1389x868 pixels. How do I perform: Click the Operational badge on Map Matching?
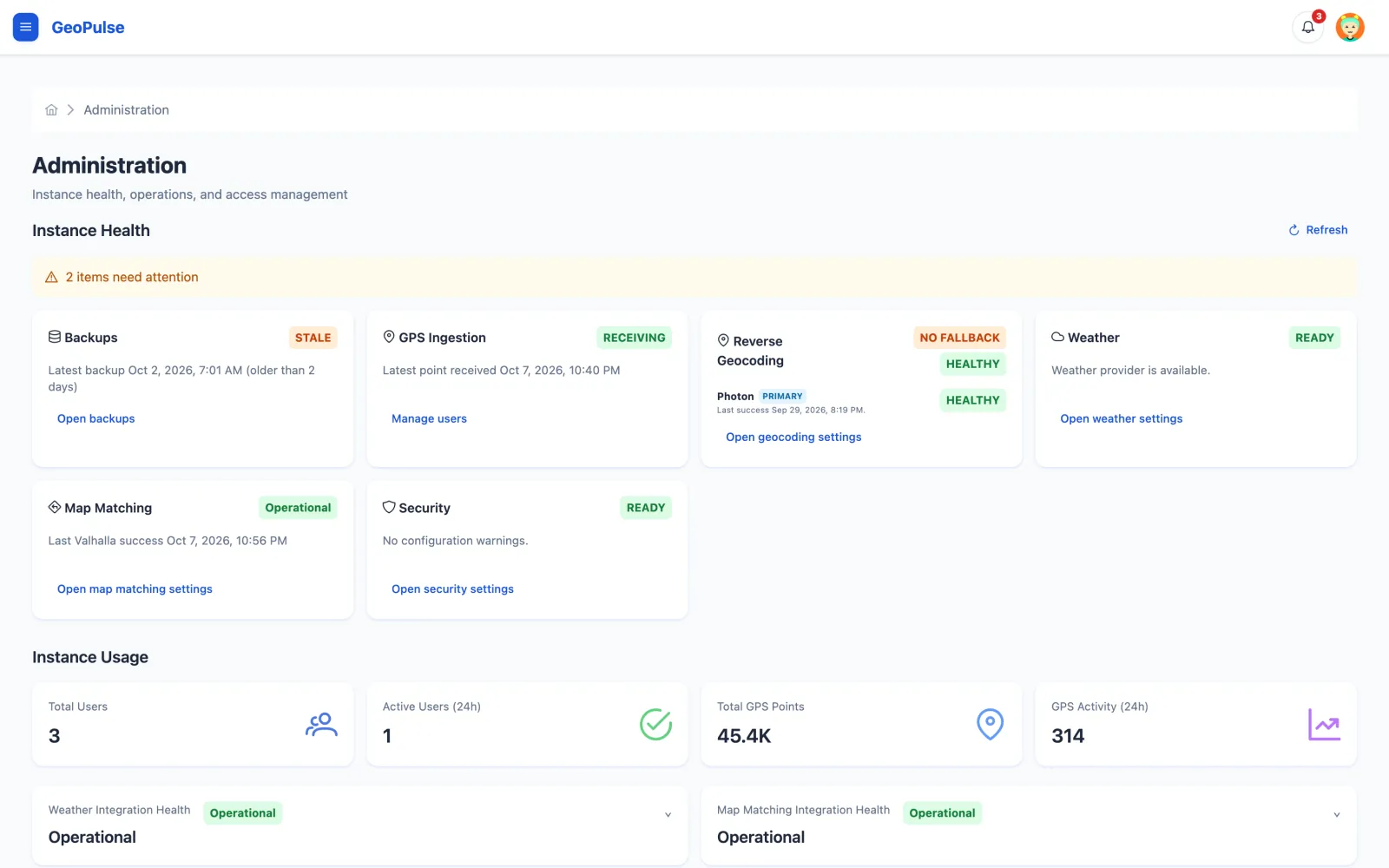(x=298, y=508)
